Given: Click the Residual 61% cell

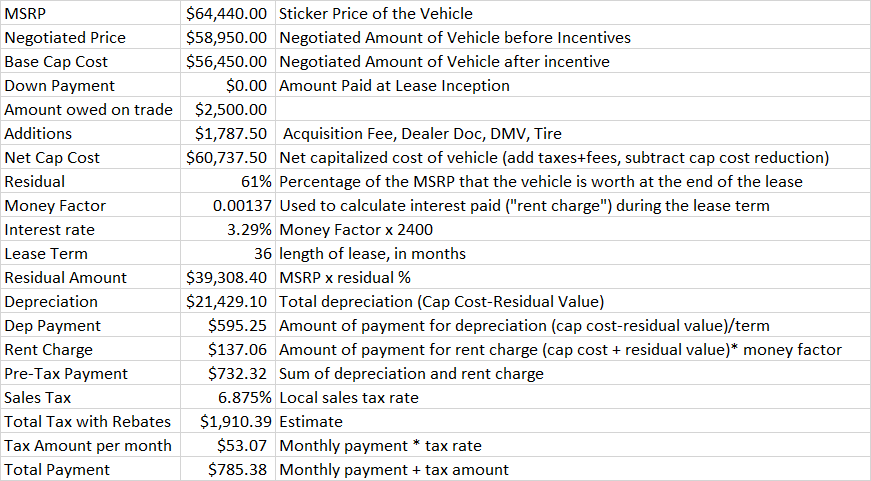Looking at the screenshot, I should click(x=228, y=181).
